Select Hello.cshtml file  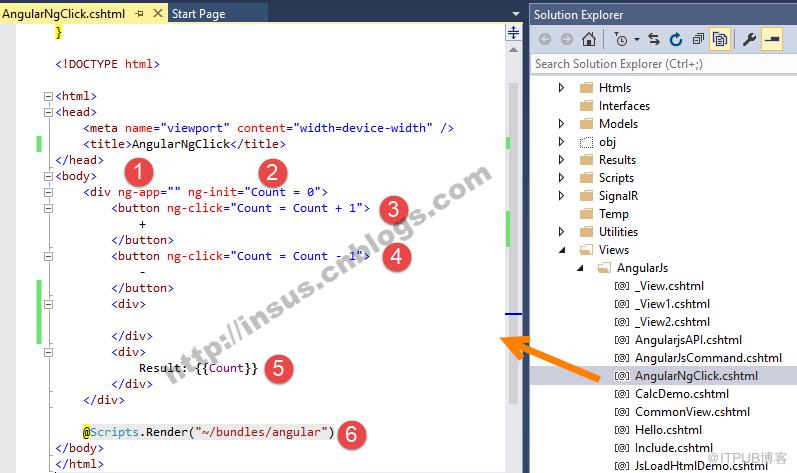(668, 430)
